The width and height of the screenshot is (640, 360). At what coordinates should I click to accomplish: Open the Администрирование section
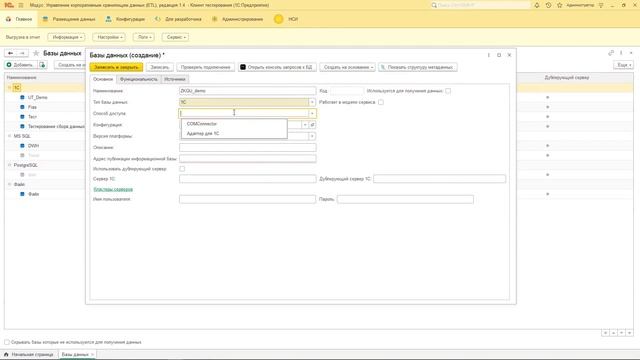coord(238,19)
